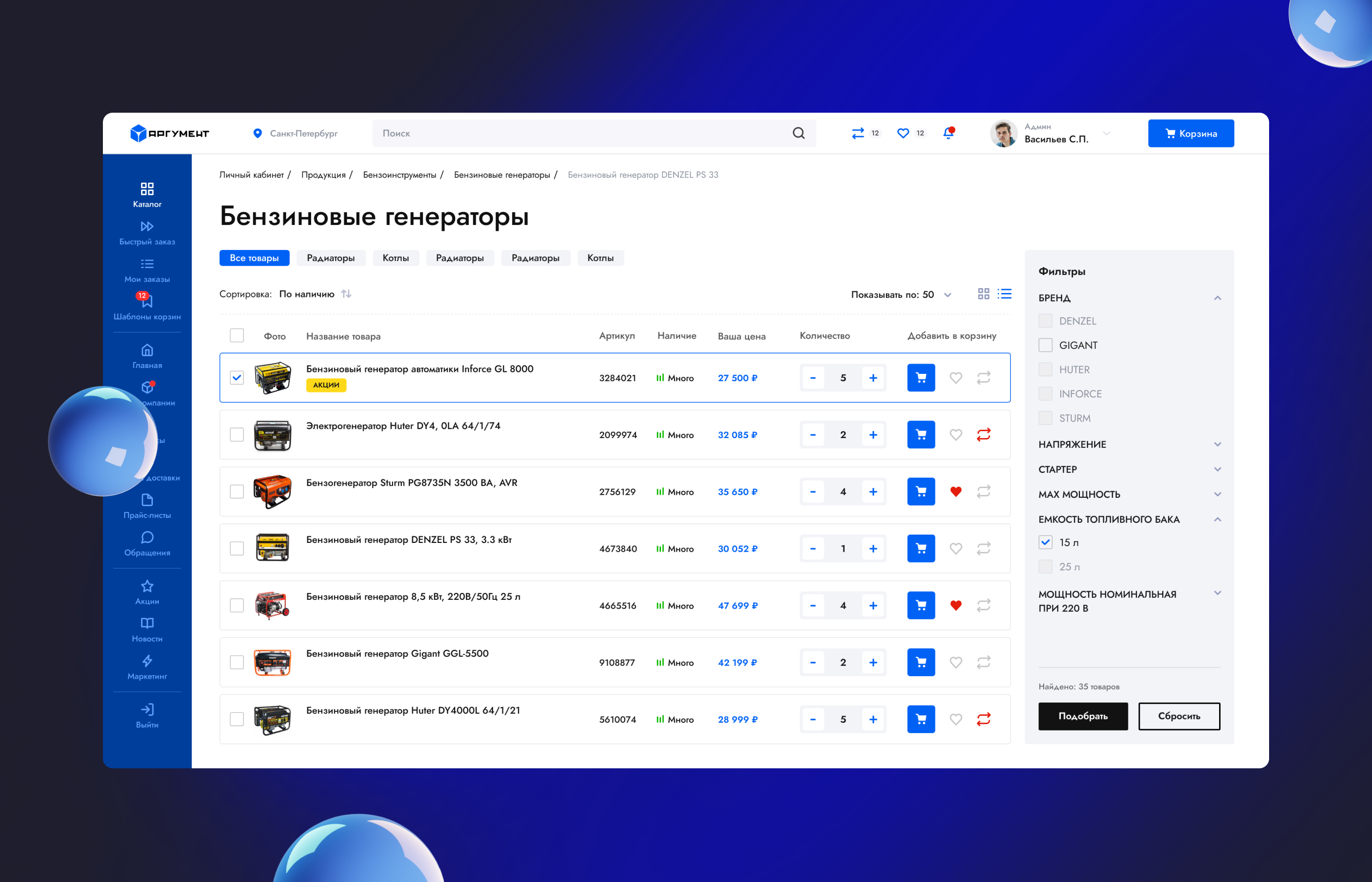Click the Подобрать button

coord(1082,716)
